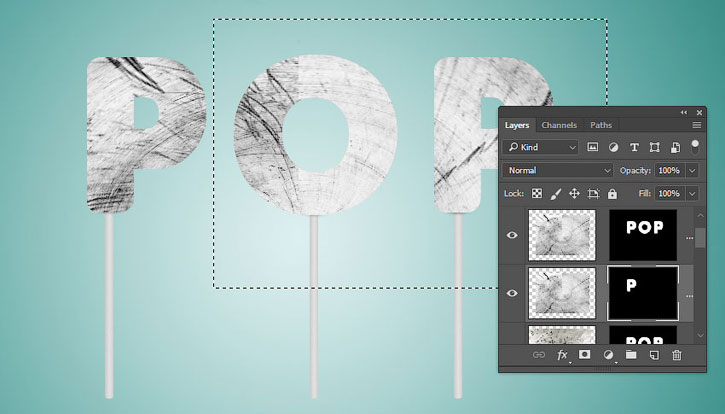Collapse the panel with double-arrow icon
The image size is (725, 414).
pyautogui.click(x=684, y=112)
